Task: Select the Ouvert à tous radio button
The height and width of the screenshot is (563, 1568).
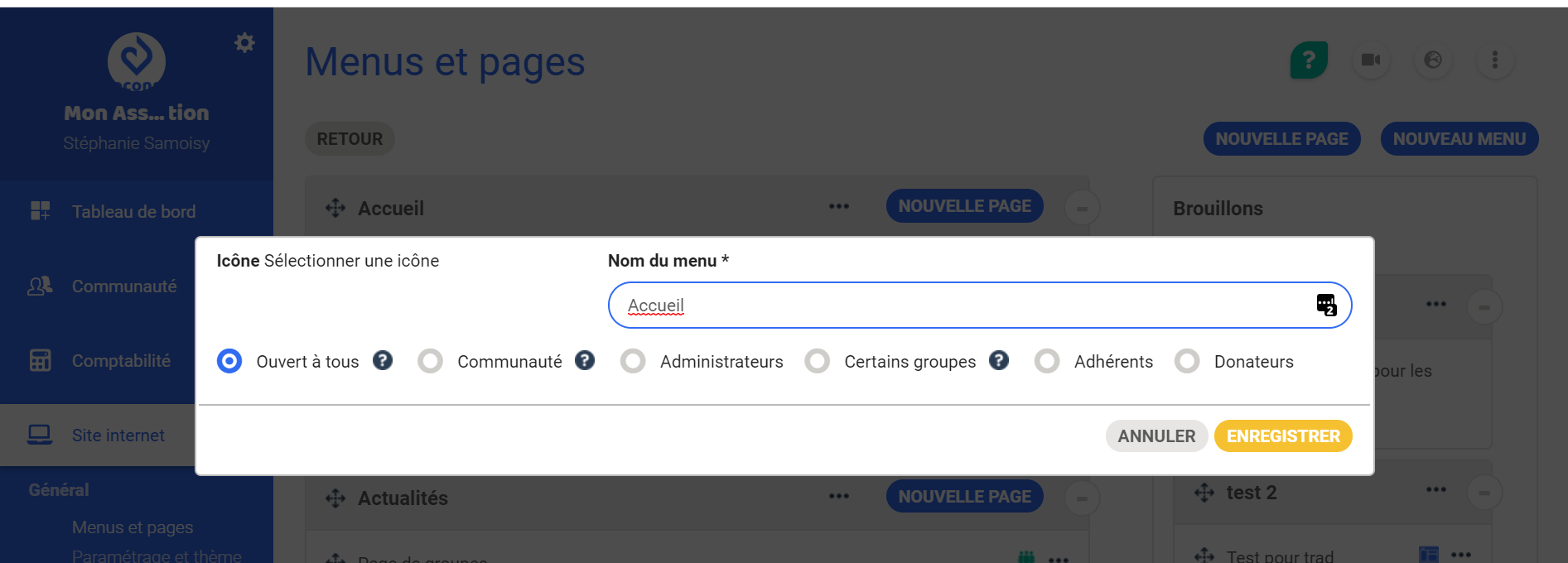Action: [x=229, y=361]
